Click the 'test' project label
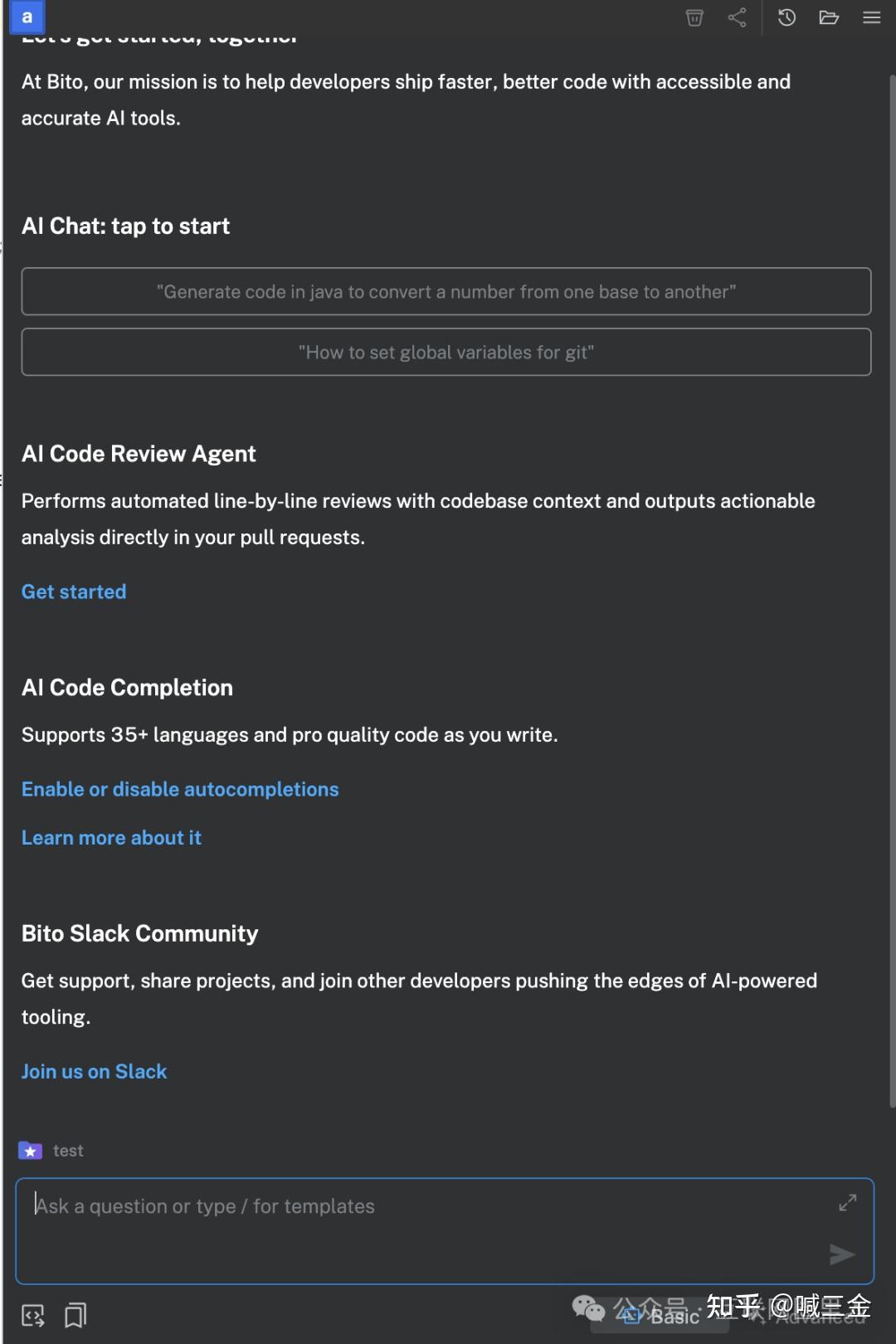The image size is (896, 1344). tap(68, 1151)
